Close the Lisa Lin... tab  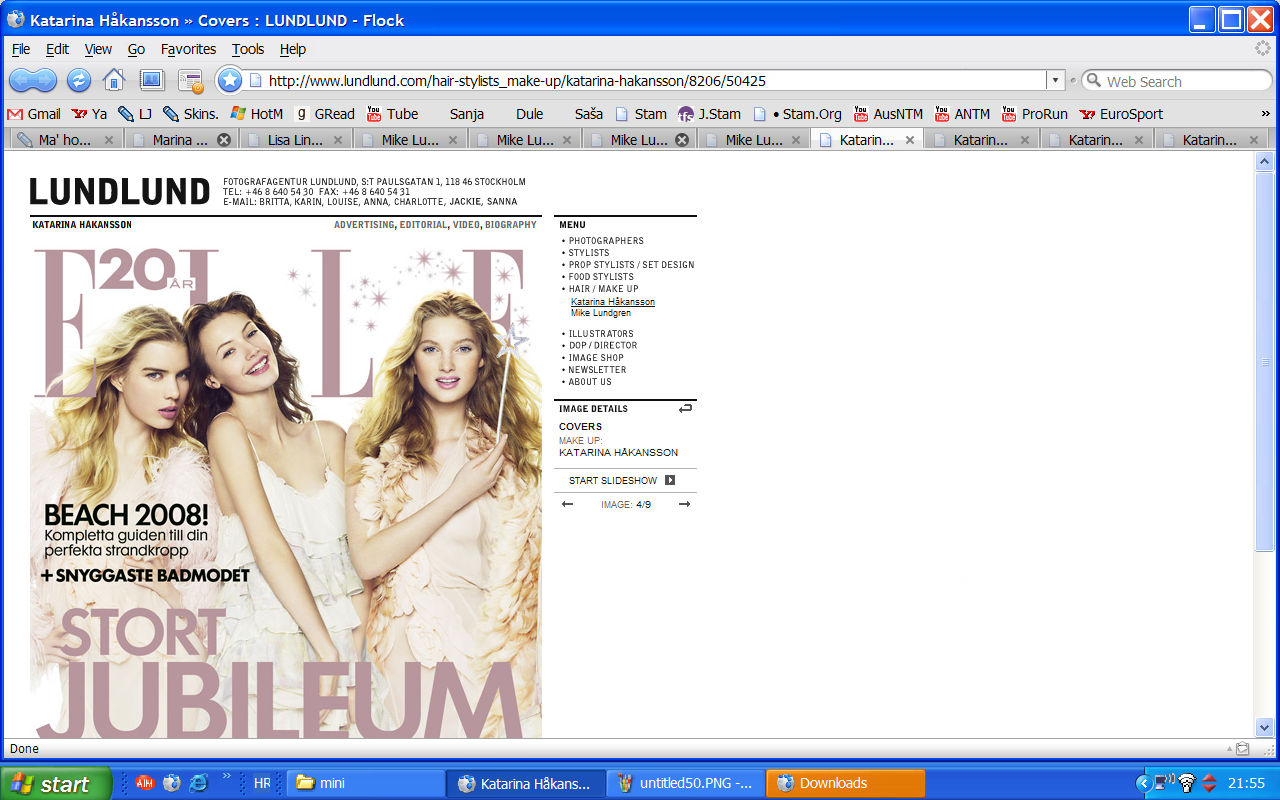[338, 140]
